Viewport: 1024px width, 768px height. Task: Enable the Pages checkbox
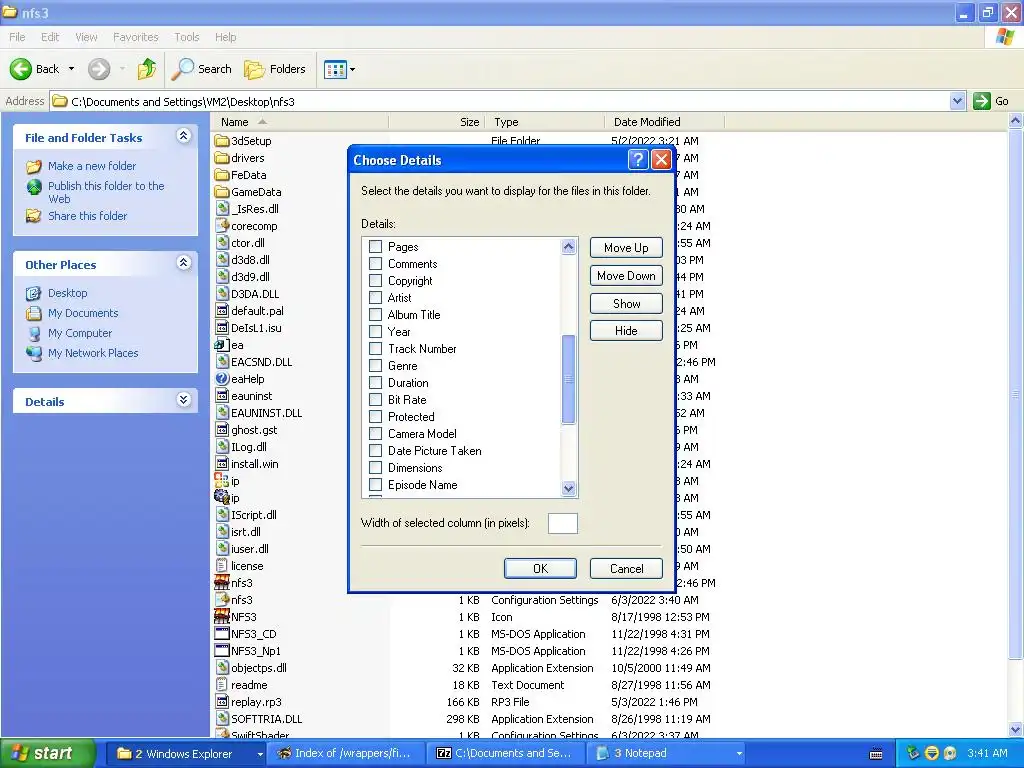376,247
